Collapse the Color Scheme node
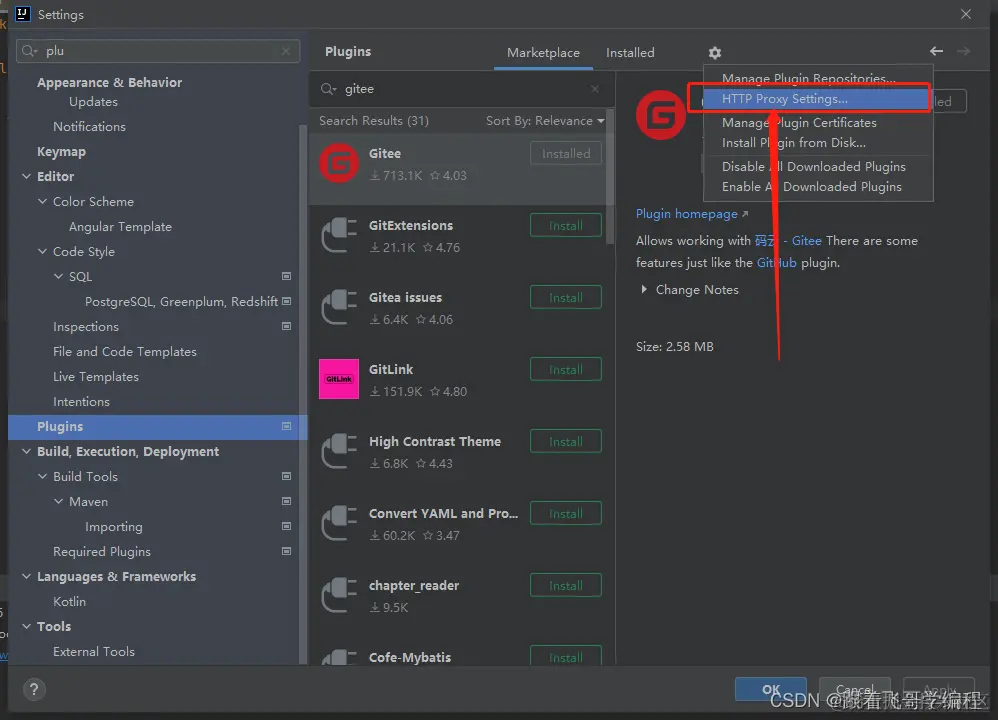 (x=42, y=201)
